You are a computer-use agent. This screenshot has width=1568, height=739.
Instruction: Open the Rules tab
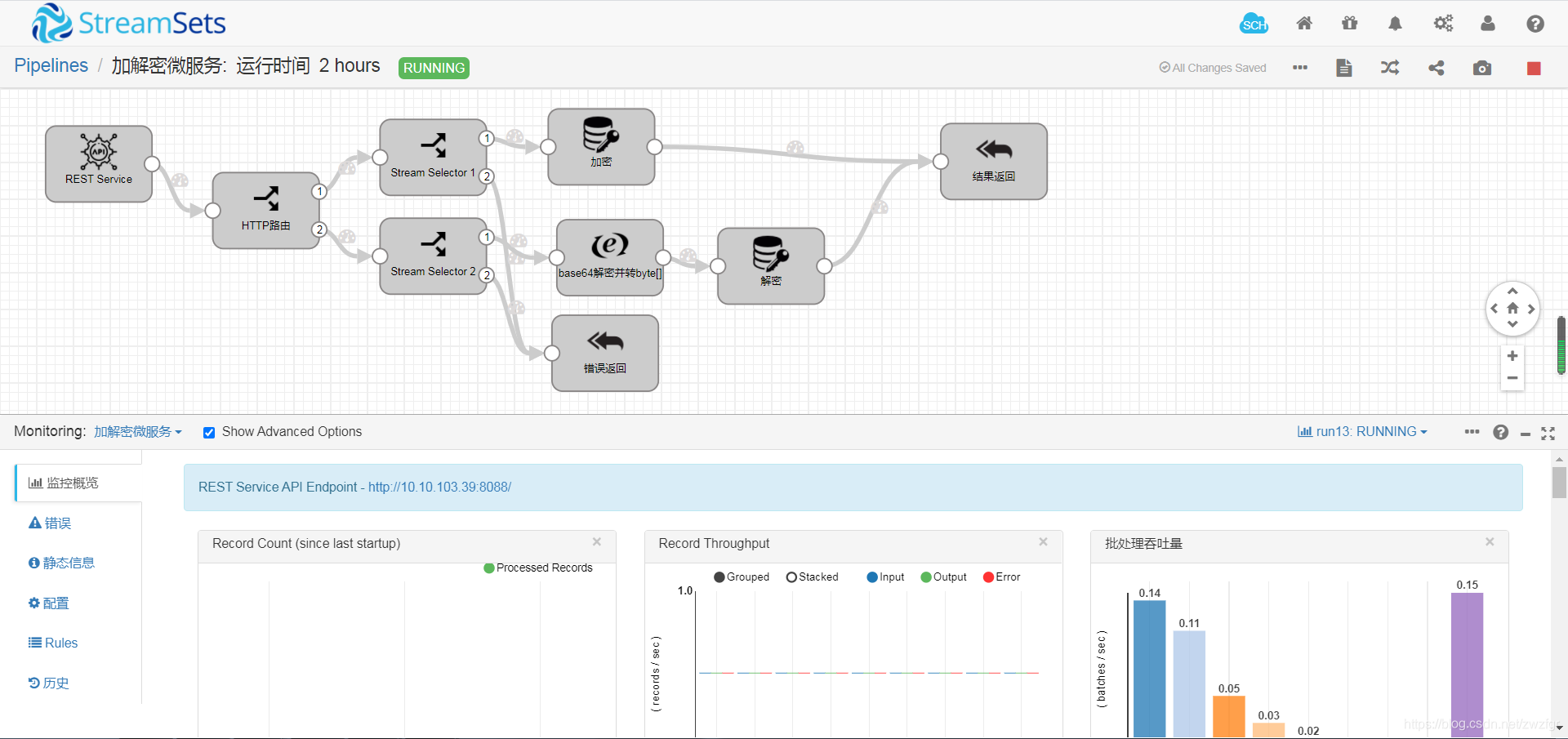[x=53, y=643]
